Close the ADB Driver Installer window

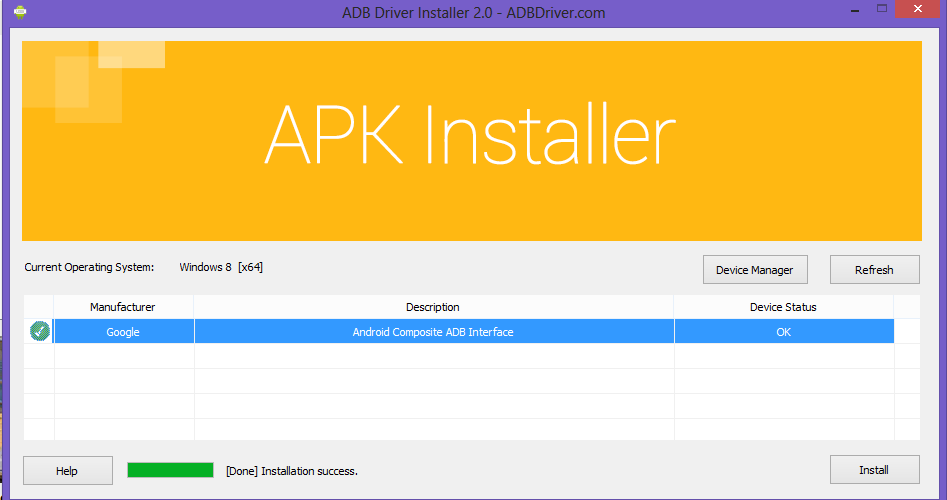tap(921, 10)
